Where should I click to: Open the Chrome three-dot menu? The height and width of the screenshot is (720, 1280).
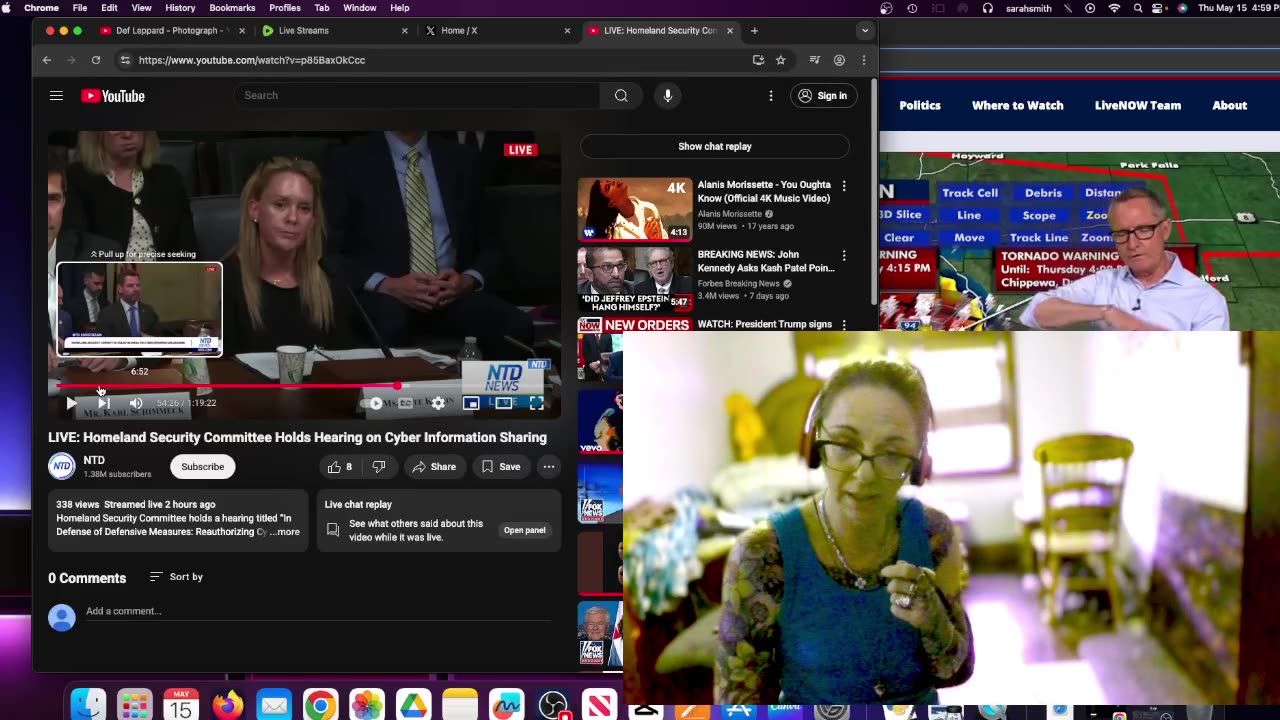(x=864, y=60)
